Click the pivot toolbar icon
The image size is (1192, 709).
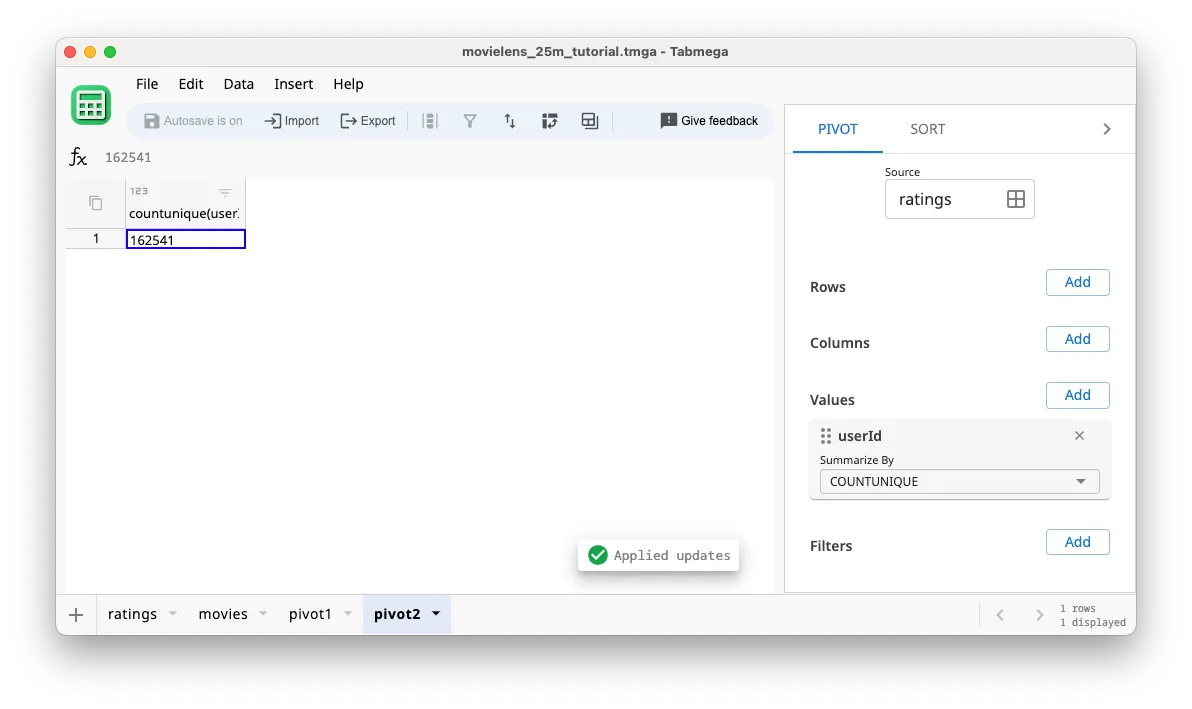(x=550, y=120)
